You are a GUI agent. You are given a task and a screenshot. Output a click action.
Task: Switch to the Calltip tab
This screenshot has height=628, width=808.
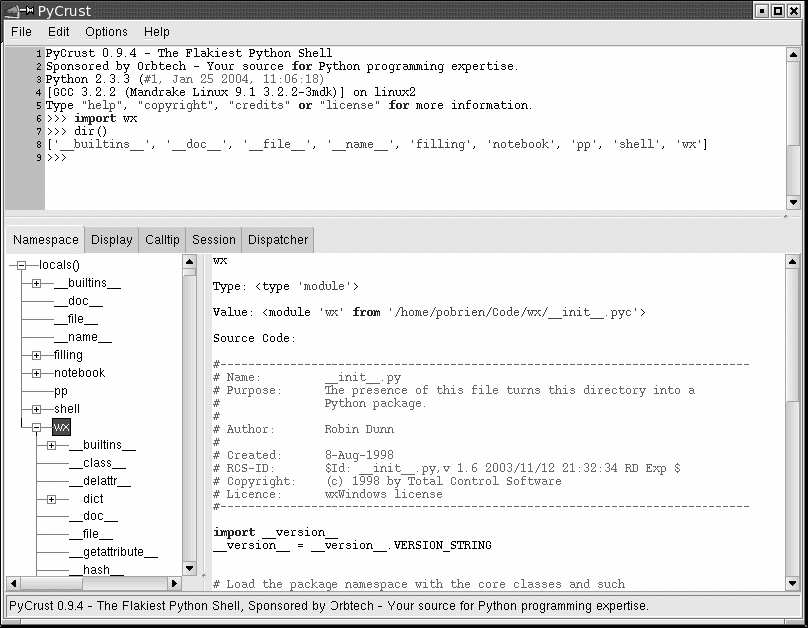point(162,240)
